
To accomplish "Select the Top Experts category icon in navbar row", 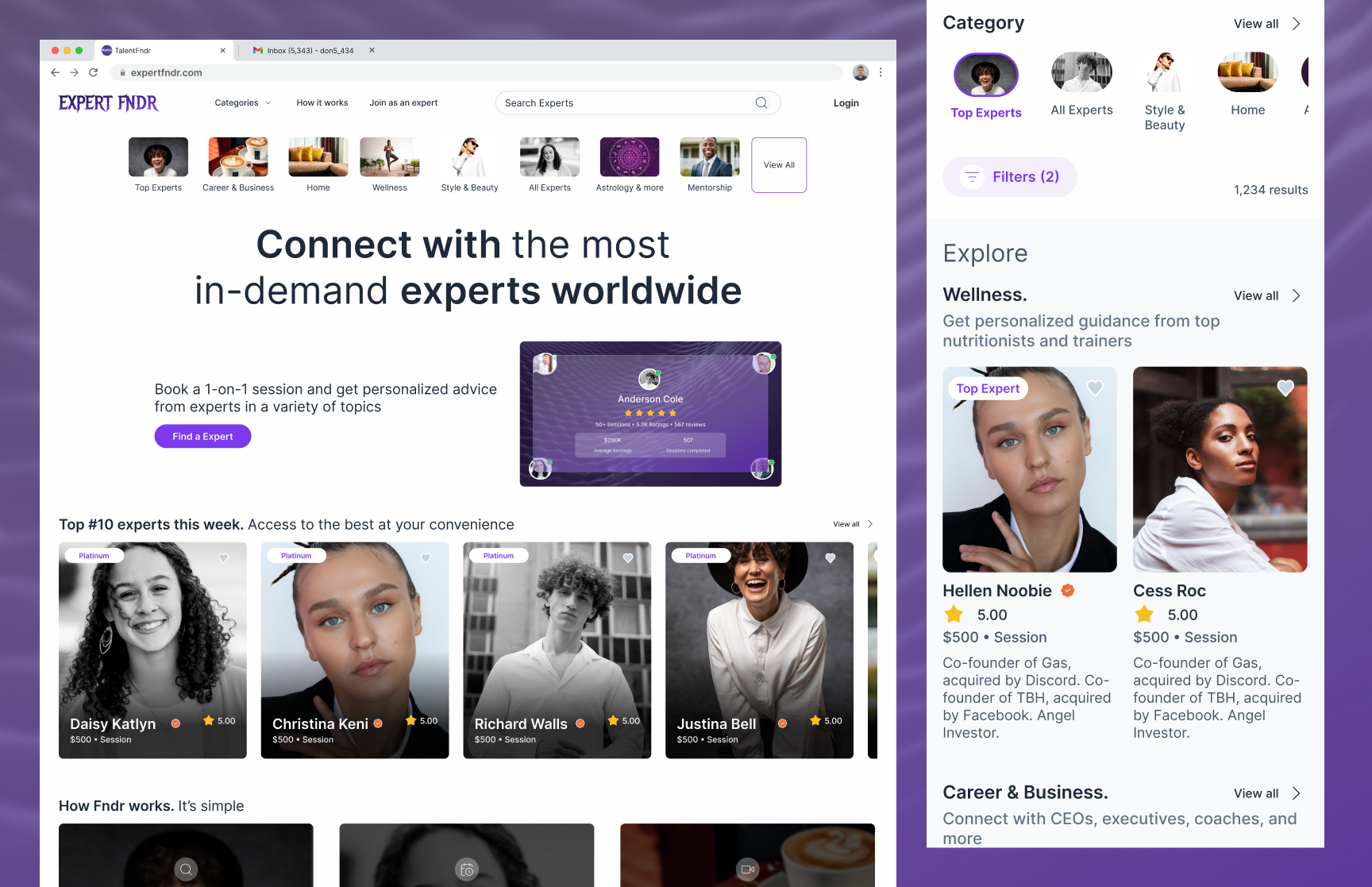I will [x=159, y=156].
